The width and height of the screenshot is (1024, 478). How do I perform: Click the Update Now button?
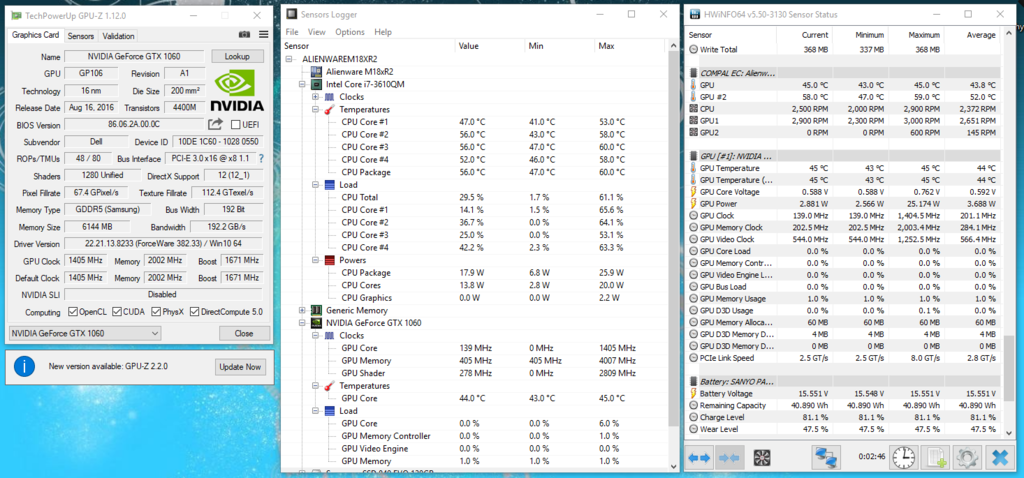pos(240,367)
